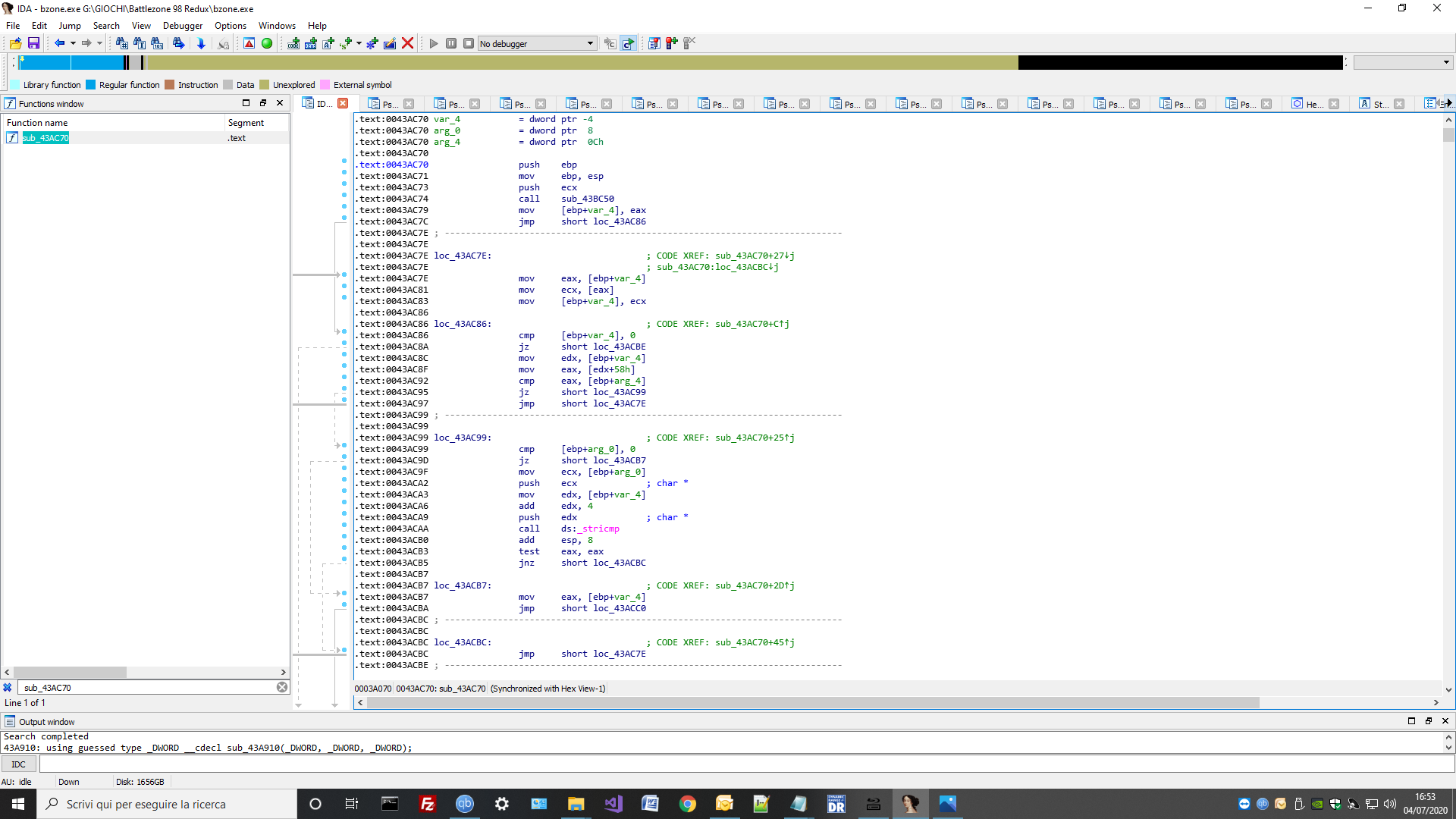Open the Debugger menu

tap(182, 25)
